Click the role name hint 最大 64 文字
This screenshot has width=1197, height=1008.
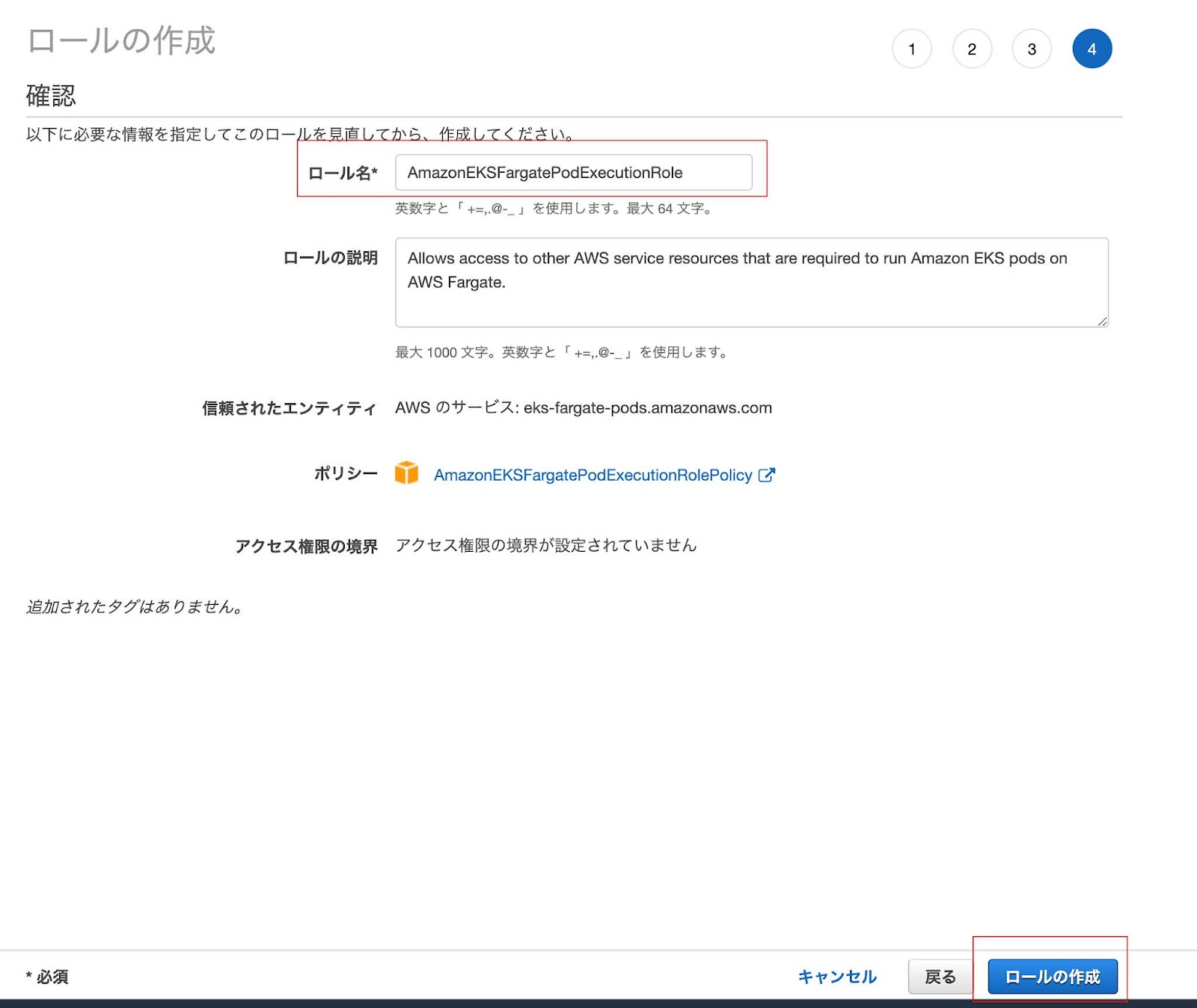[554, 209]
